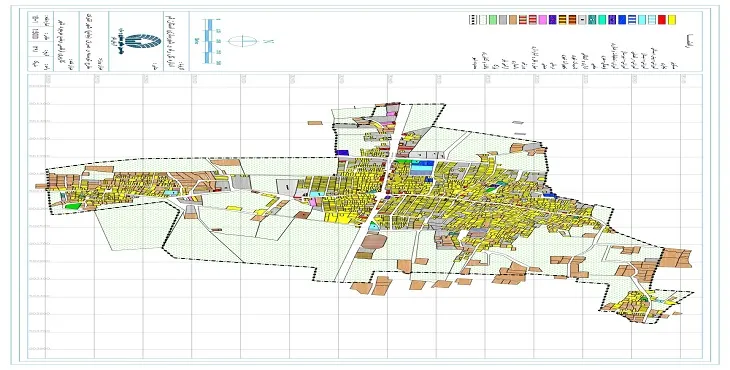Screen dimensions: 730x370
Task: Select the light green legend swatch
Action: pyautogui.click(x=493, y=20)
